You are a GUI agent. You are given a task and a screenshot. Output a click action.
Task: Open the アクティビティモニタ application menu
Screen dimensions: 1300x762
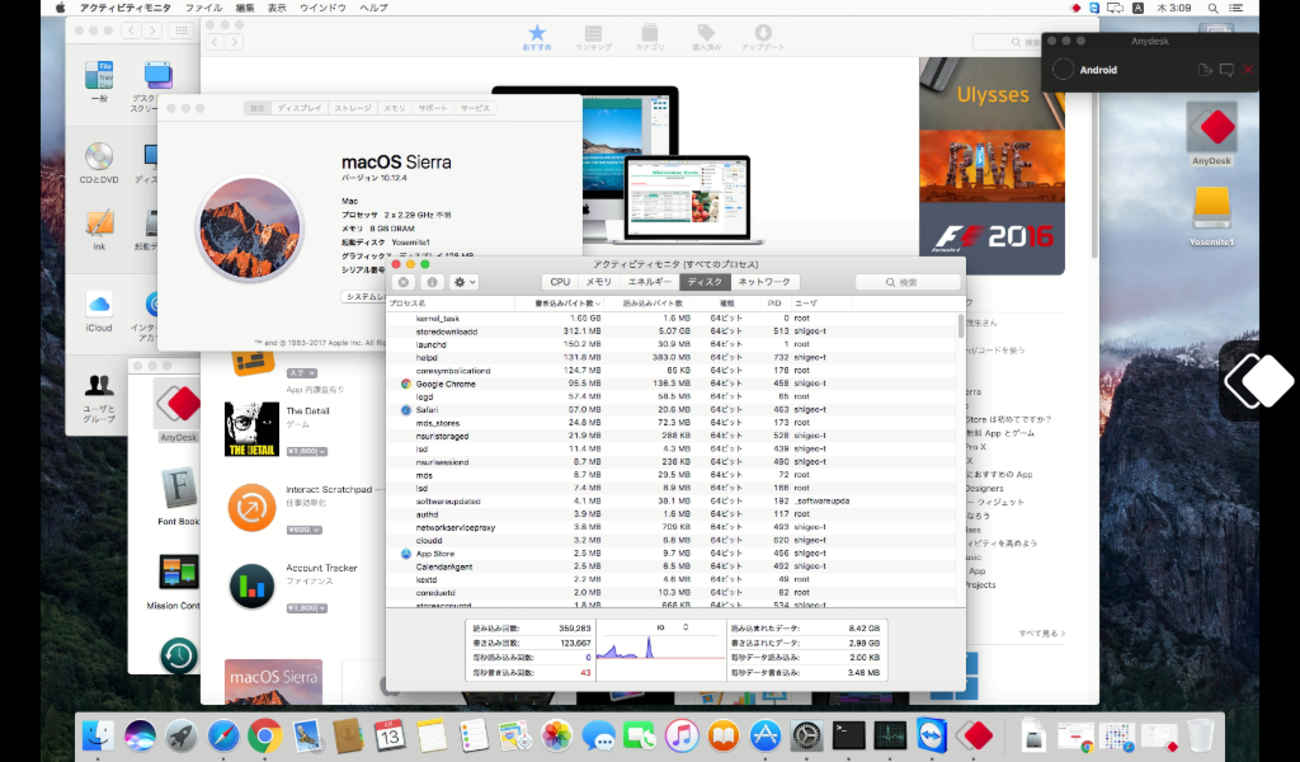pos(126,8)
